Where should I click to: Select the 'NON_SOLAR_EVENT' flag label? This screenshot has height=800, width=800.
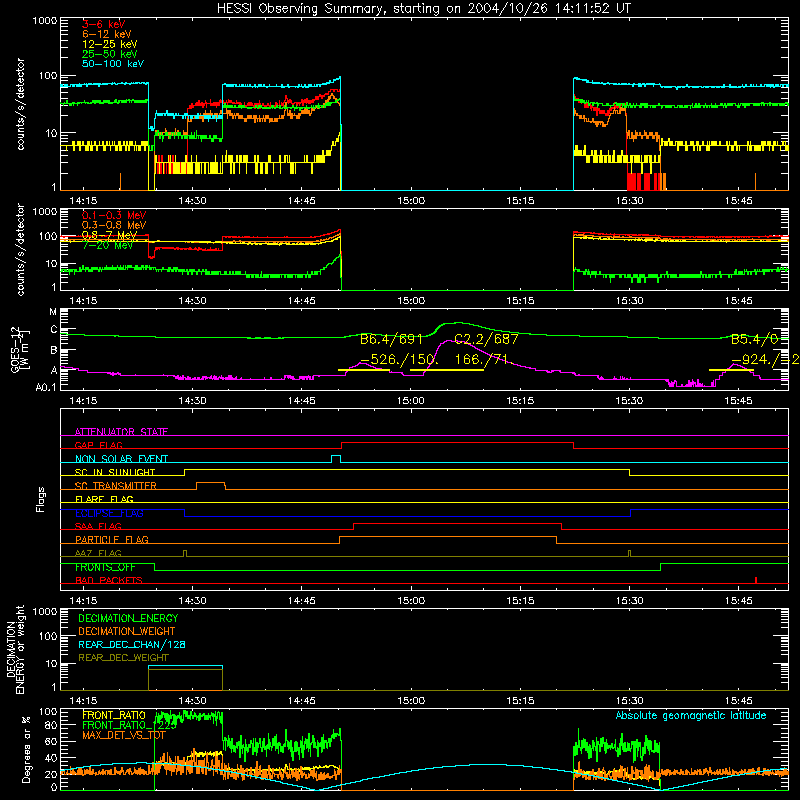click(121, 459)
